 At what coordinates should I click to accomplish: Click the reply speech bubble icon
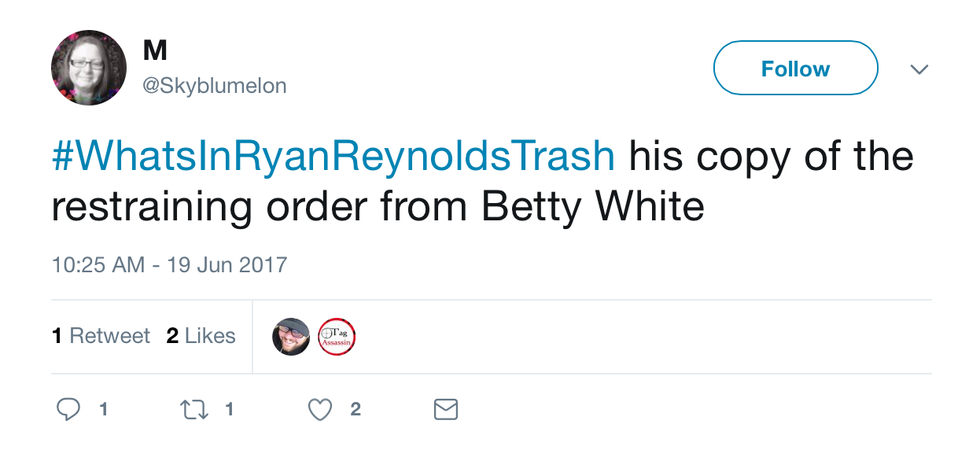[69, 409]
